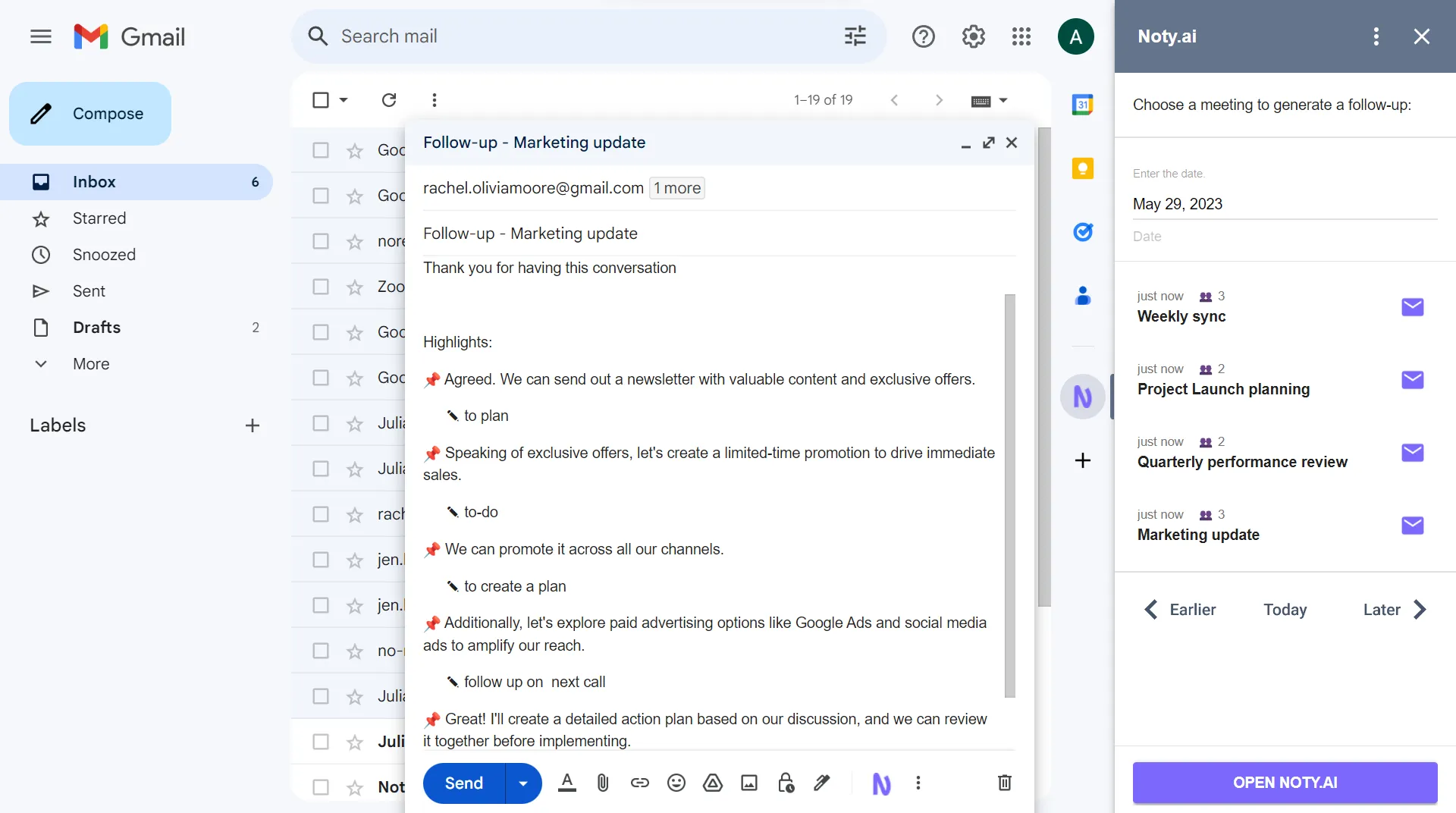Open Google Tasks side panel icon

[1082, 232]
